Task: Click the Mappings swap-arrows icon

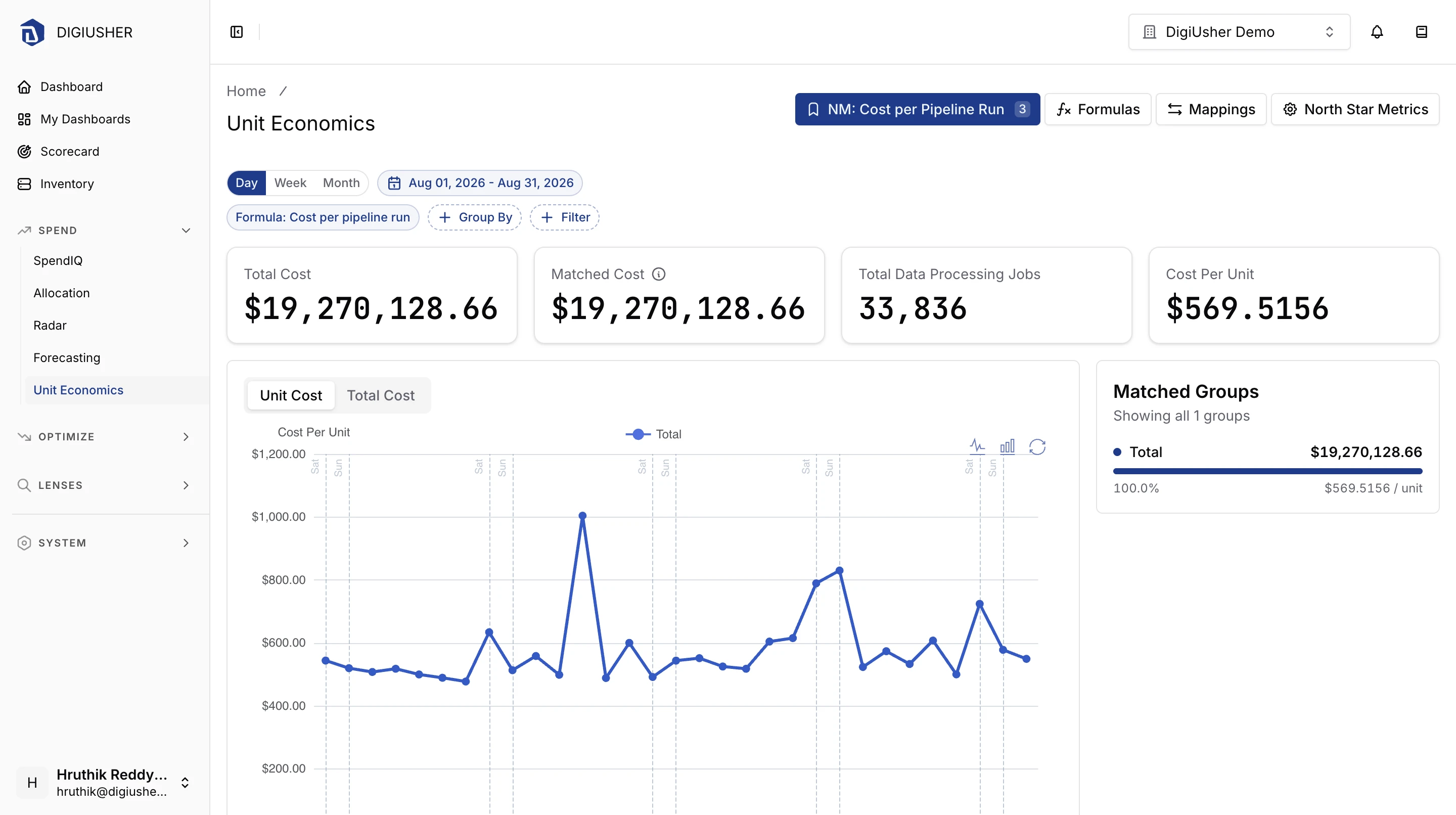Action: click(x=1174, y=109)
